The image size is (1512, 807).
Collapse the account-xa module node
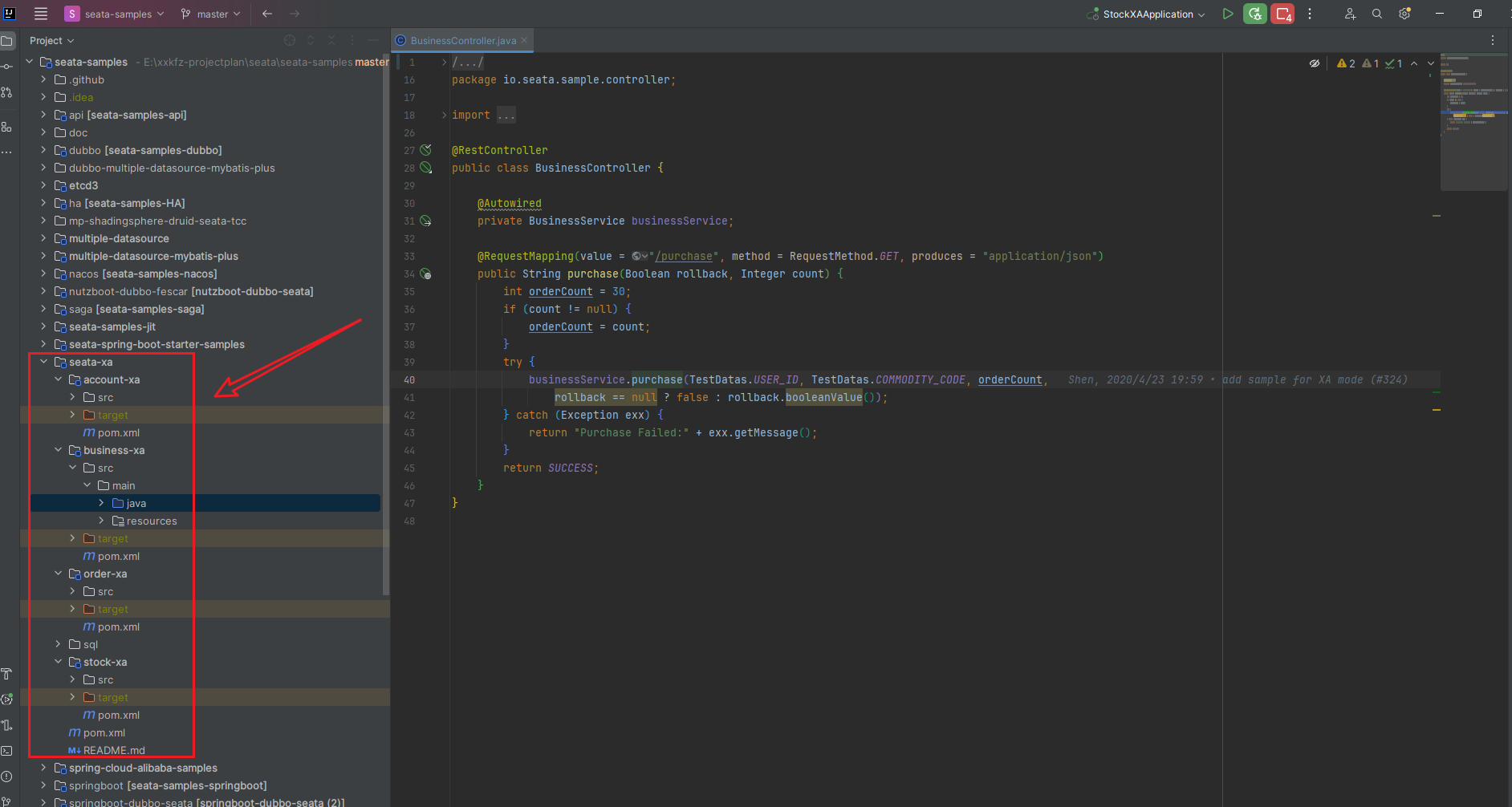coord(58,379)
